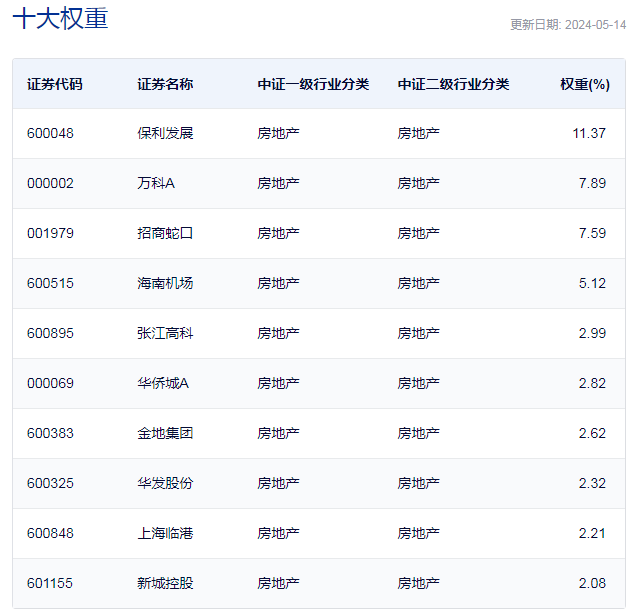Select security code 600848
This screenshot has height=614, width=631.
[50, 534]
